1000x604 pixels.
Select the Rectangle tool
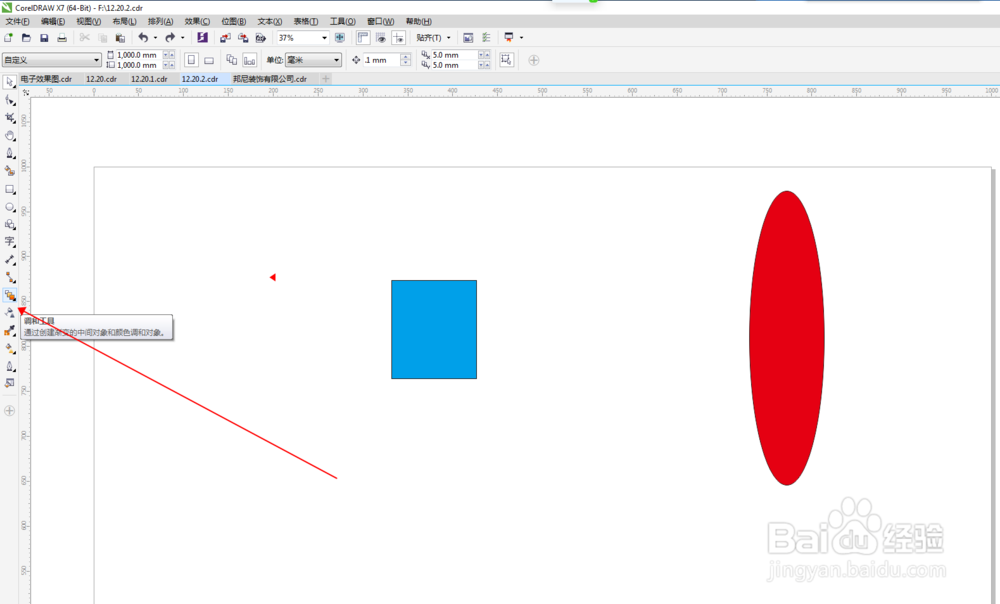click(10, 189)
